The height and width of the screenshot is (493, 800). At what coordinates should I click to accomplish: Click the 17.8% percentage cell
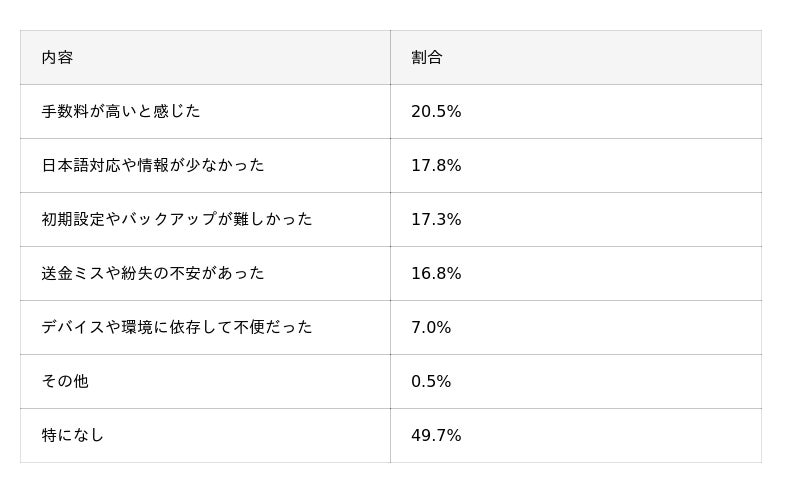[x=436, y=166]
